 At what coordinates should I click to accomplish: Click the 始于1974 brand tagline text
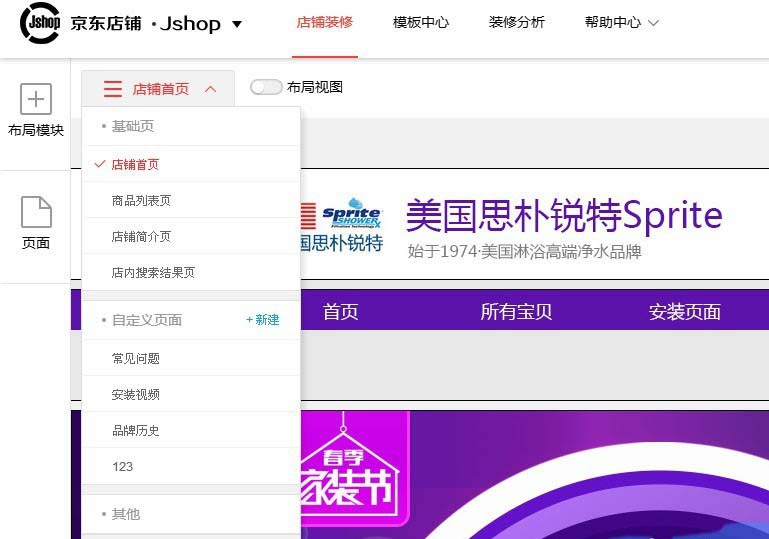tap(524, 252)
